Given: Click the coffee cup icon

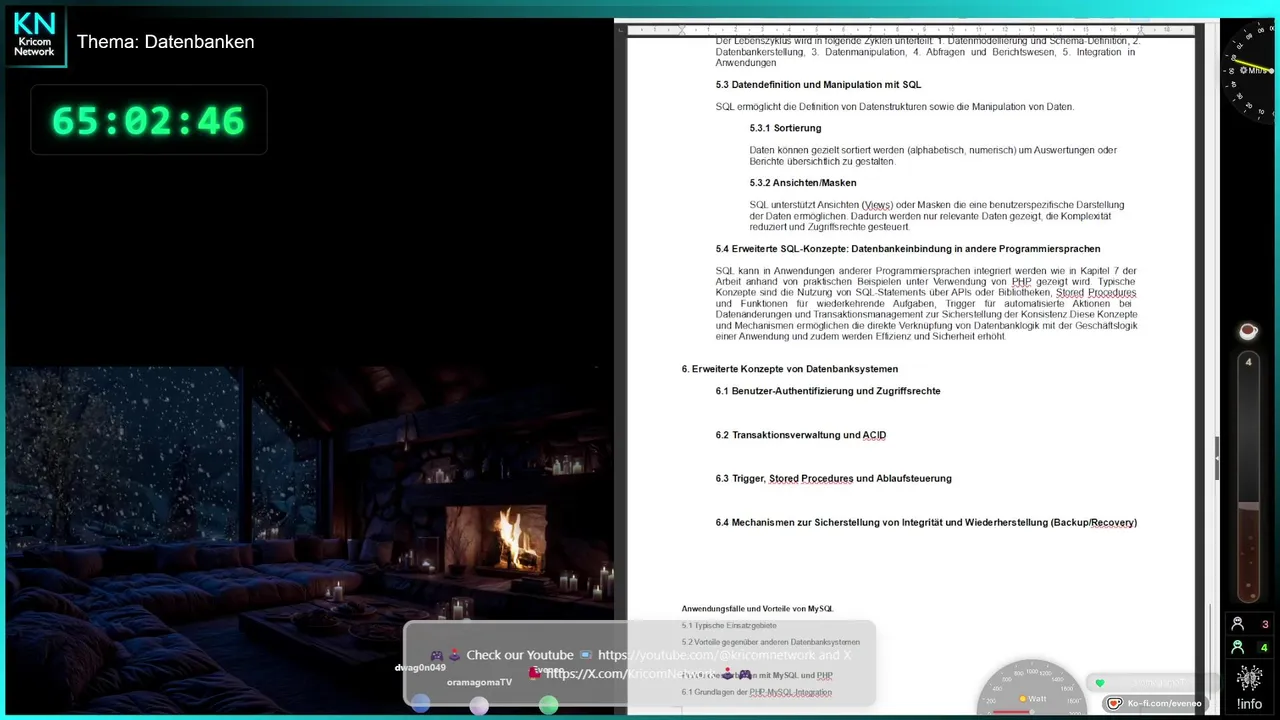Looking at the screenshot, I should [x=1247, y=331].
